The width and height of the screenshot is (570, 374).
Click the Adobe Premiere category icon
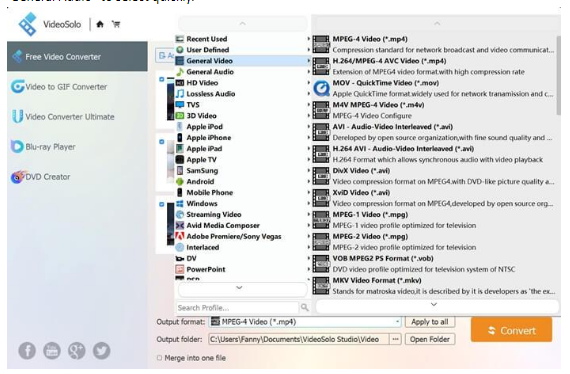click(x=180, y=236)
